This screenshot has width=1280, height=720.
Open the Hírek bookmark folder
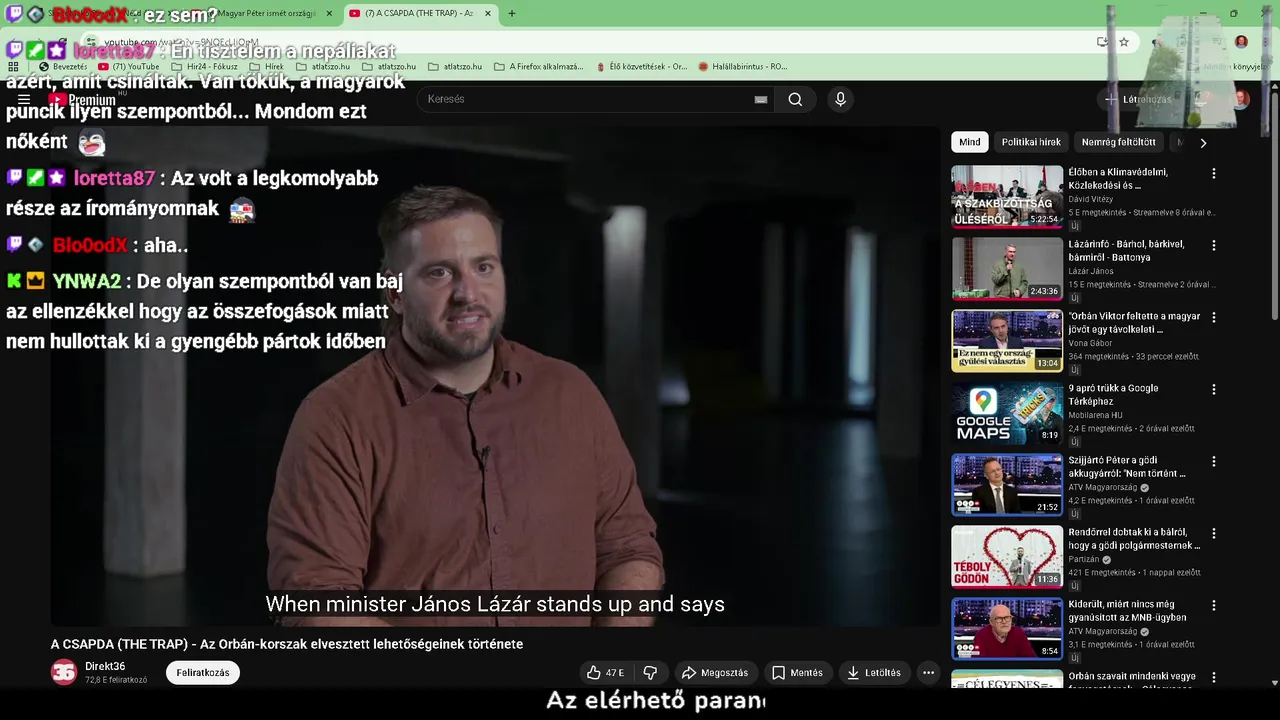266,67
